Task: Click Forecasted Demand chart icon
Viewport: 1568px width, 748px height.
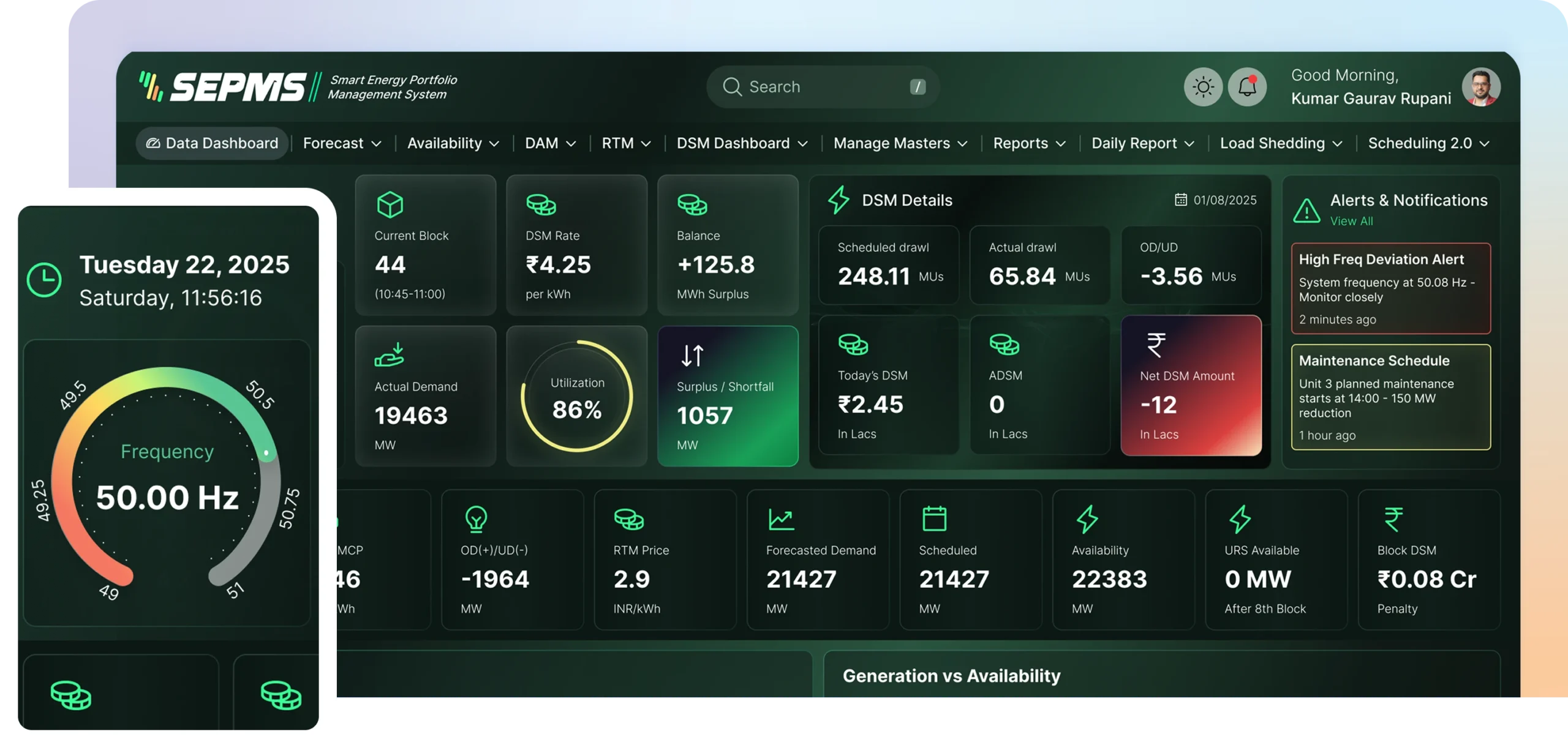Action: pyautogui.click(x=781, y=519)
